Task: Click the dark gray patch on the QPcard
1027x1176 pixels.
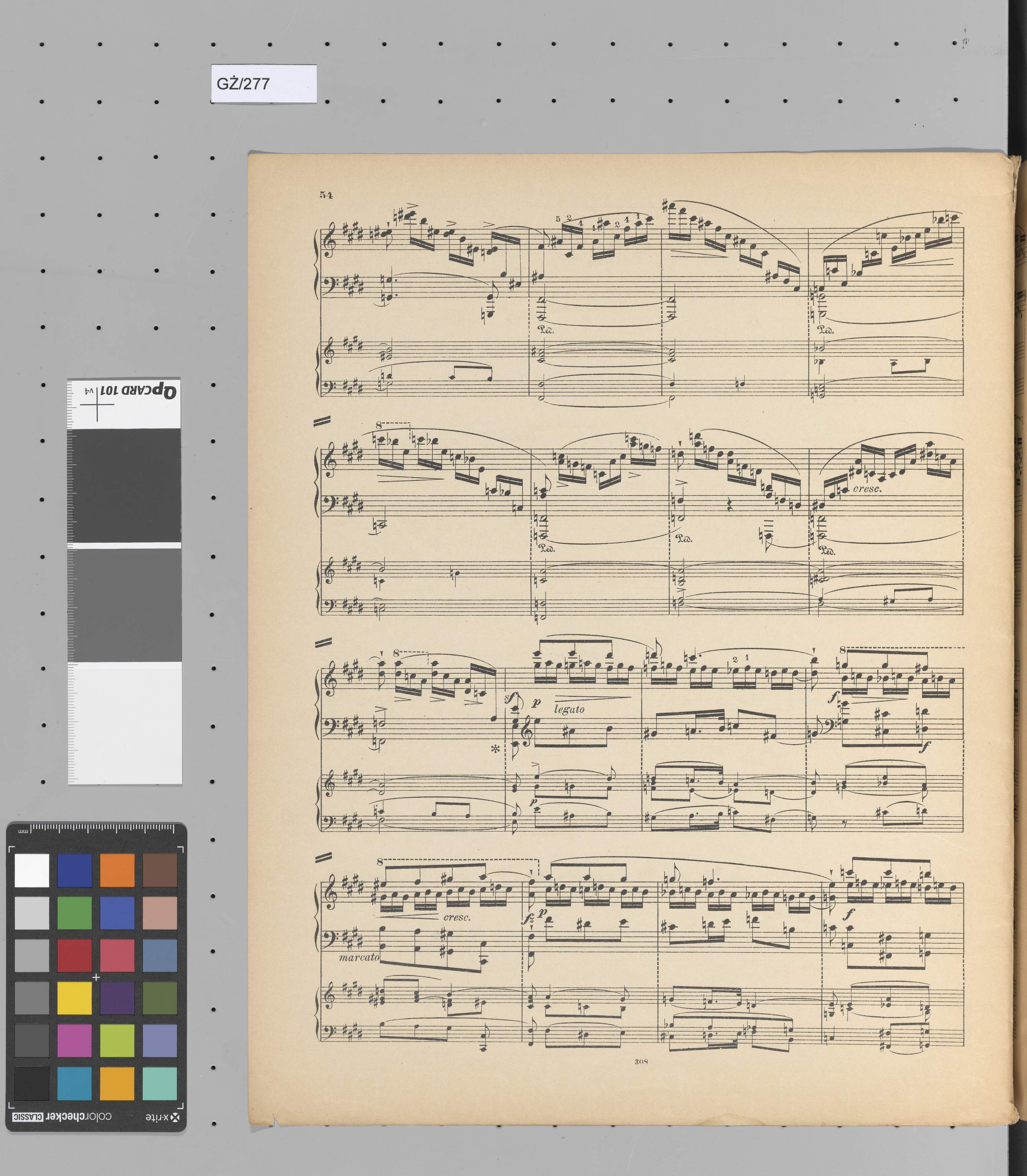Action: pos(124,485)
